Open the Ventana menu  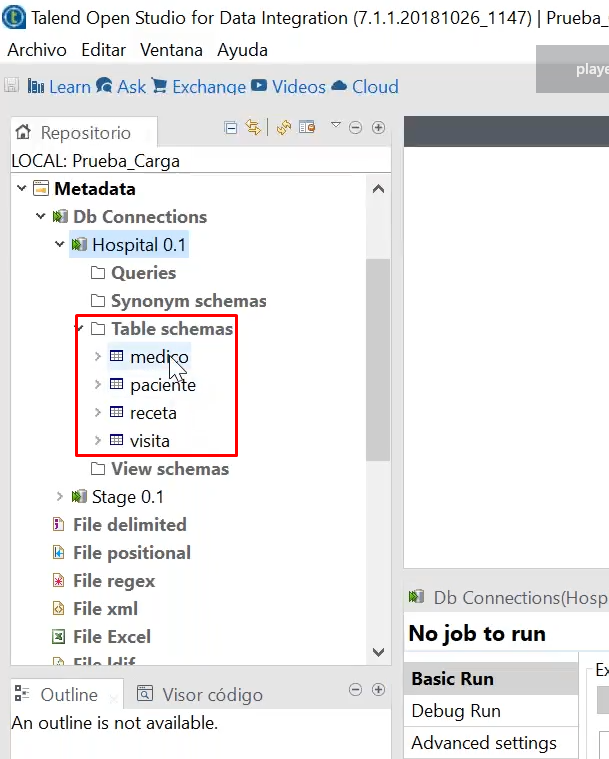pos(171,50)
